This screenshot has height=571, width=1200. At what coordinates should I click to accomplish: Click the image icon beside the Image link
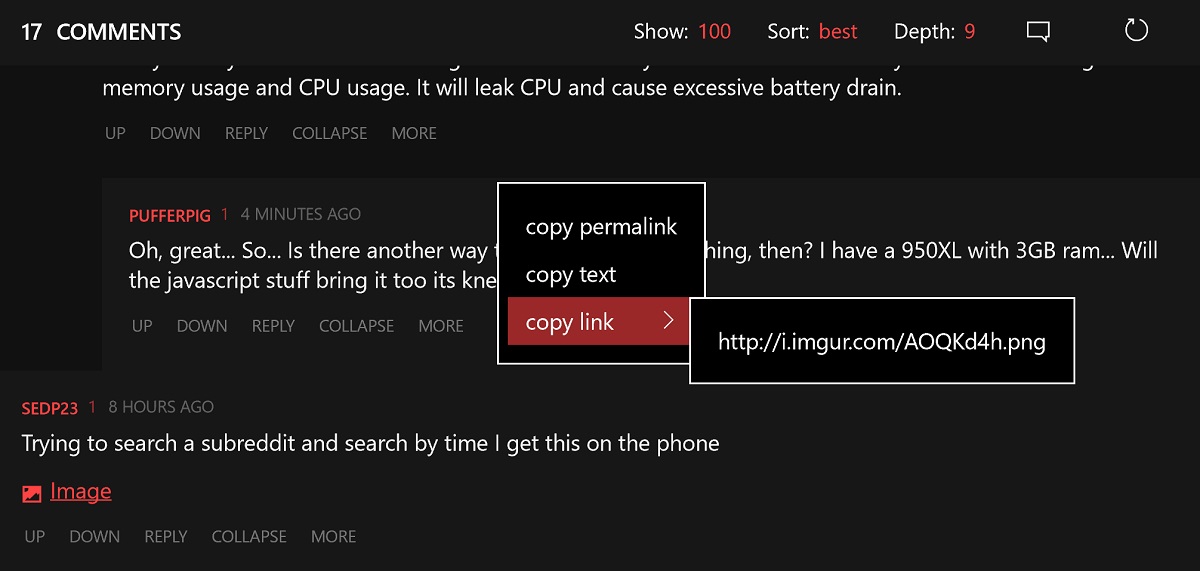[32, 493]
